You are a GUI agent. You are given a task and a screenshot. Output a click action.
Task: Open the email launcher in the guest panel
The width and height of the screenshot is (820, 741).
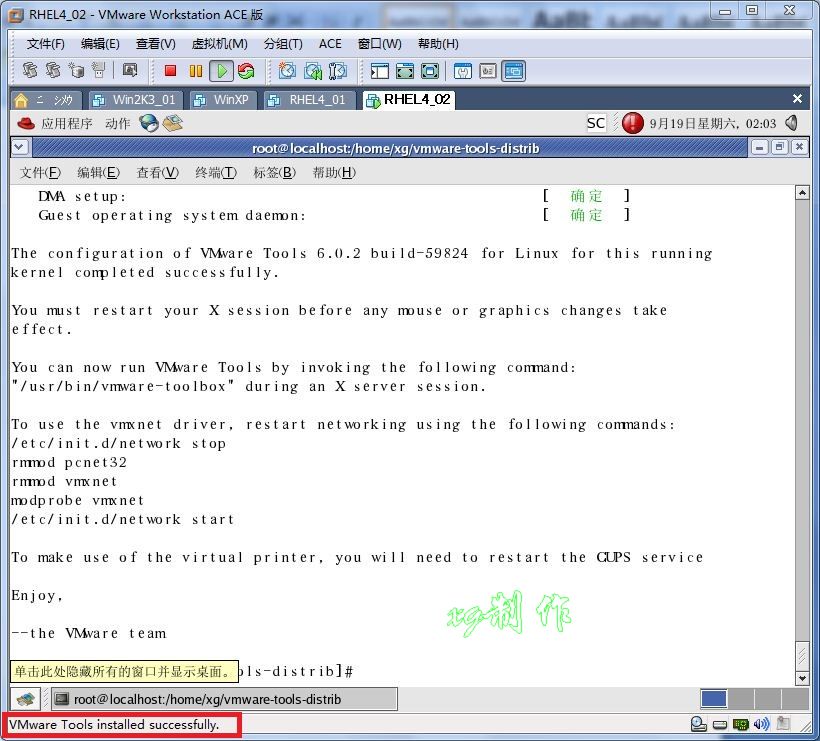[x=173, y=123]
